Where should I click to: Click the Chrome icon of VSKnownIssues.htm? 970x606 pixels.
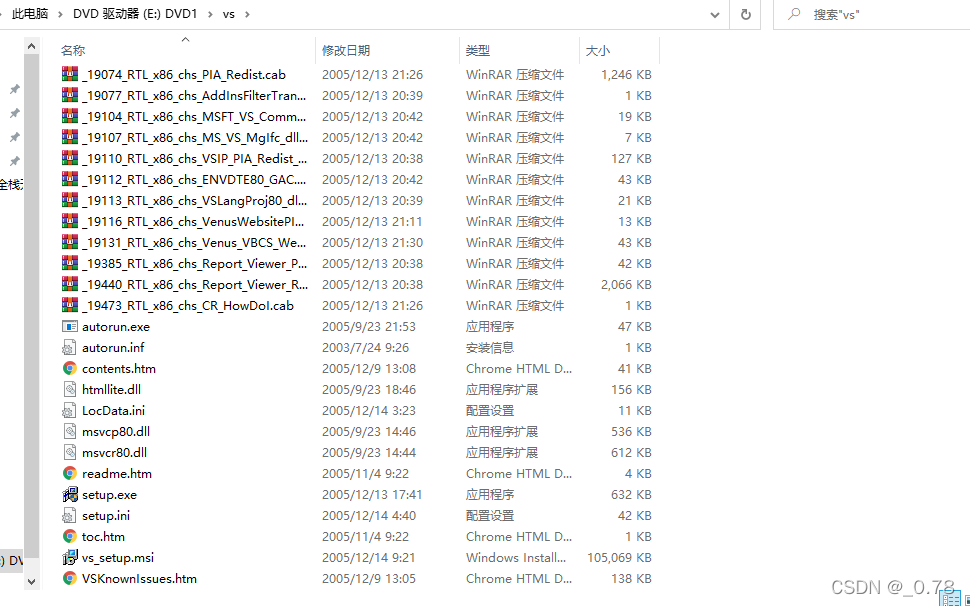[70, 579]
